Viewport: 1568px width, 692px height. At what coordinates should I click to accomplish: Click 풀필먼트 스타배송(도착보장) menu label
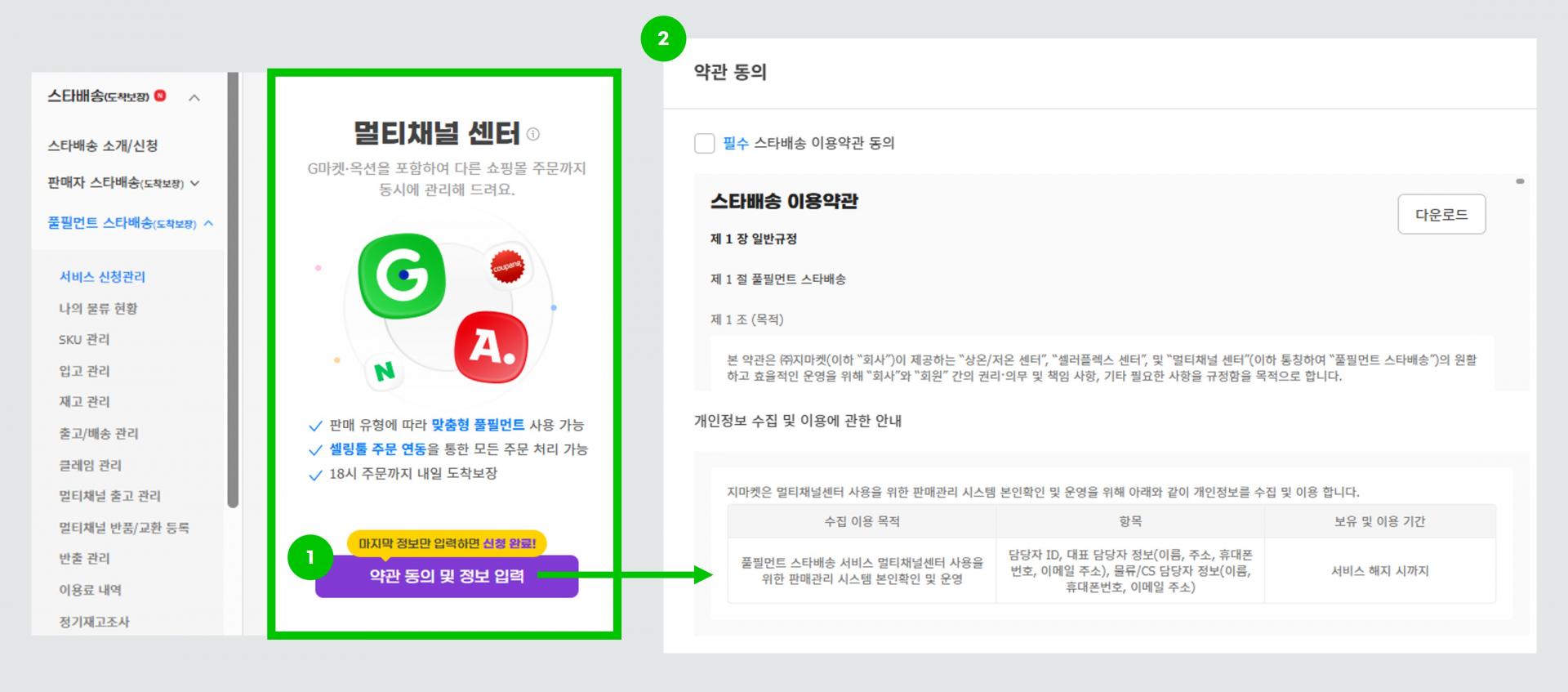coord(122,223)
